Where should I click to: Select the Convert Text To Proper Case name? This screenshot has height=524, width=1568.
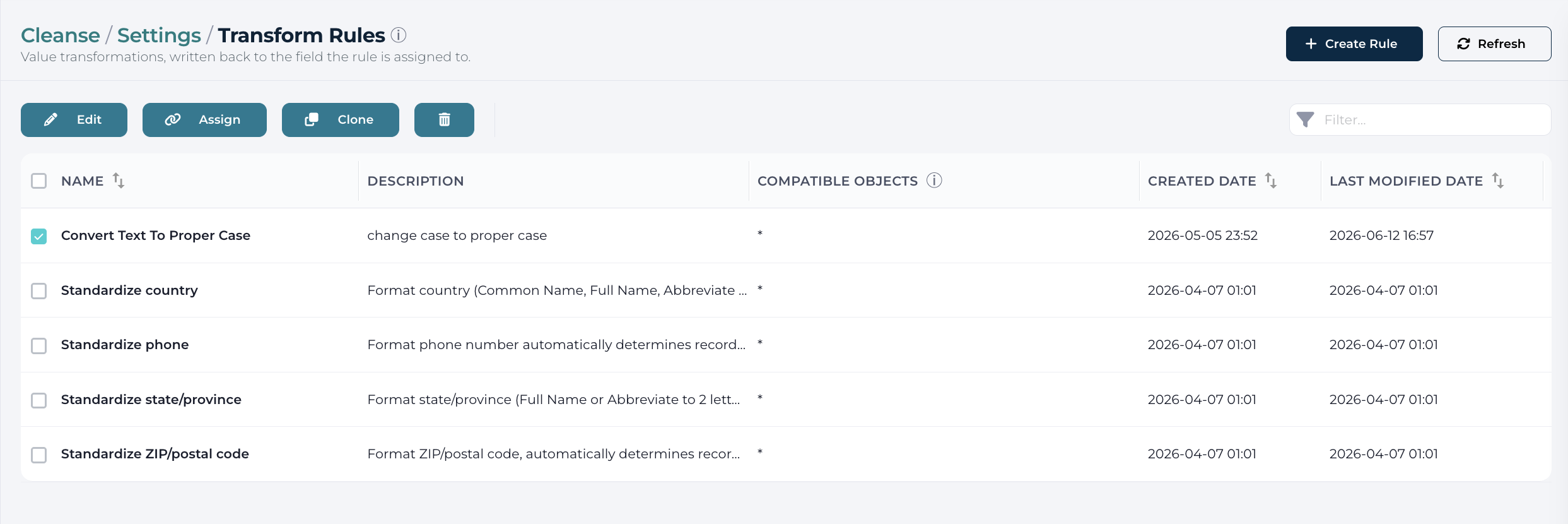tap(156, 235)
